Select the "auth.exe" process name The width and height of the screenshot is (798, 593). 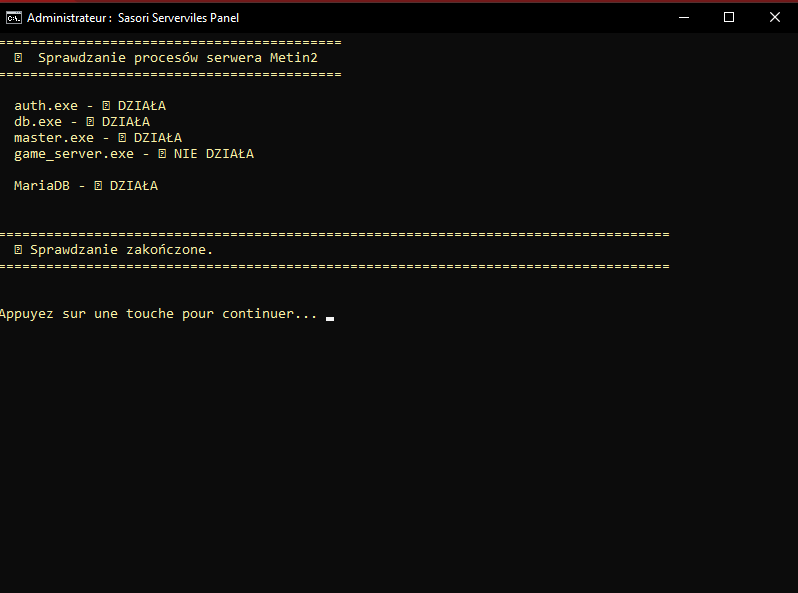click(45, 106)
